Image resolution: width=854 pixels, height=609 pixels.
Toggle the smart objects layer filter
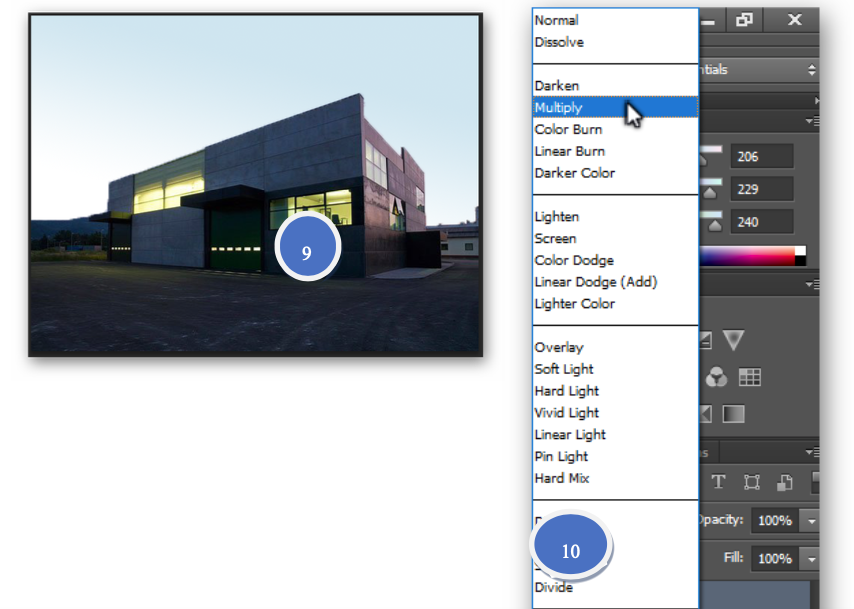[786, 482]
